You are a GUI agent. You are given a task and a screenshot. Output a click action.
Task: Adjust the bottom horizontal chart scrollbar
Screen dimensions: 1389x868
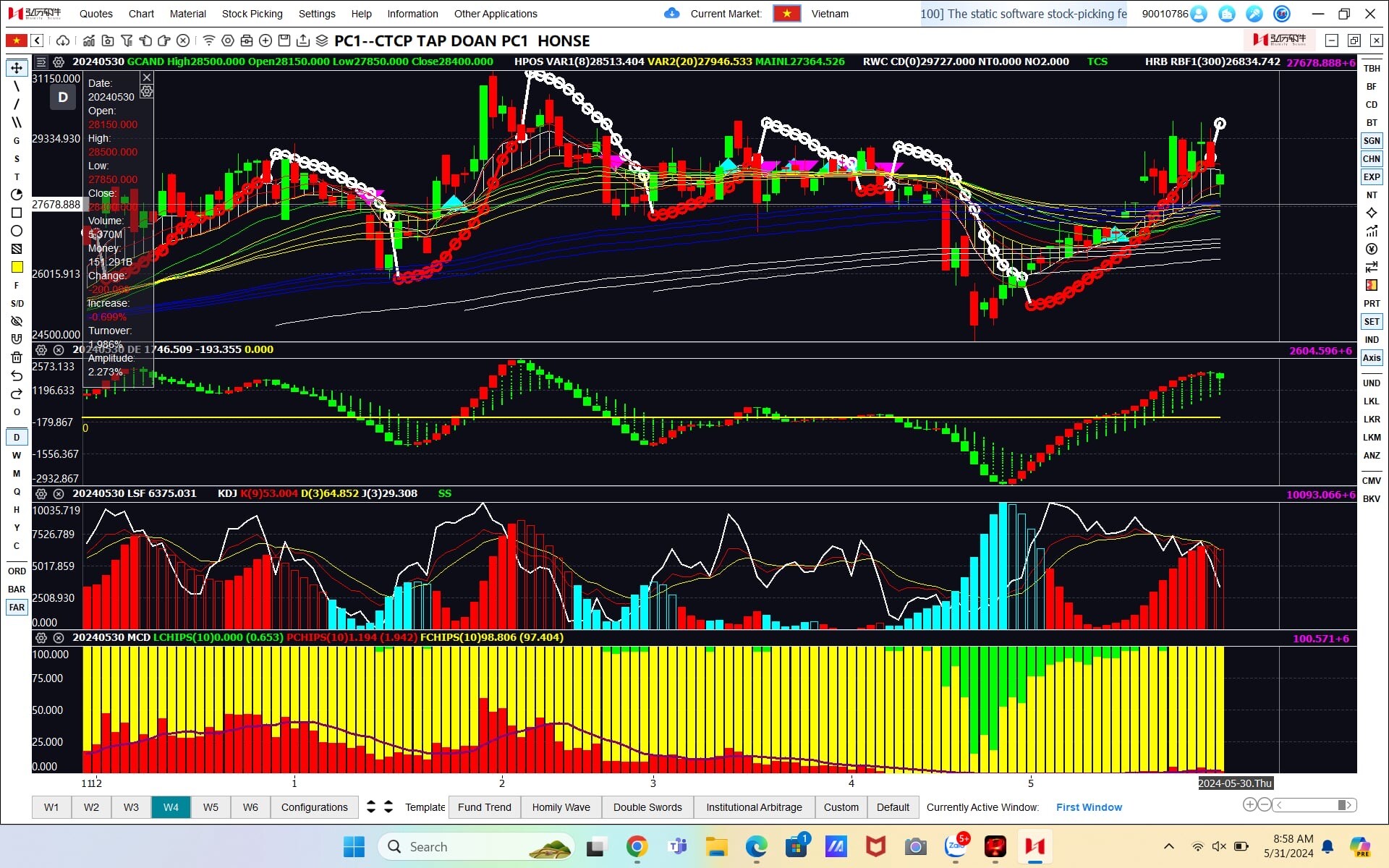[x=1314, y=805]
